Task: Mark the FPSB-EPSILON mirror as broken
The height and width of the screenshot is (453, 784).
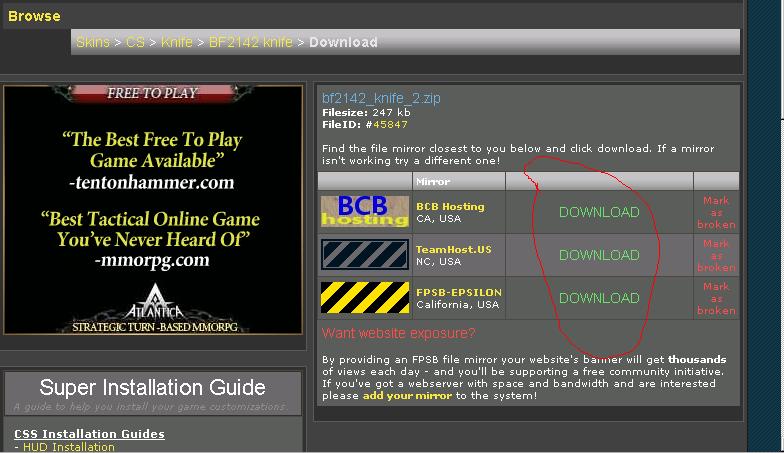Action: click(716, 298)
